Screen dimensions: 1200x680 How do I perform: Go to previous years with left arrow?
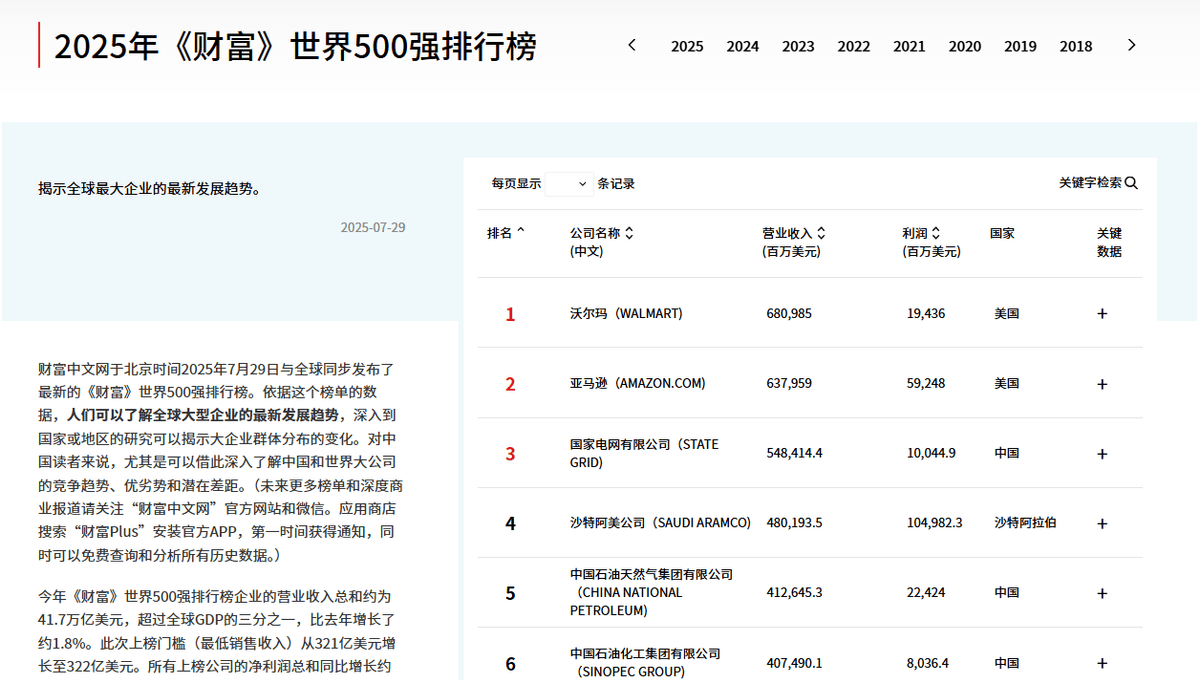click(632, 45)
